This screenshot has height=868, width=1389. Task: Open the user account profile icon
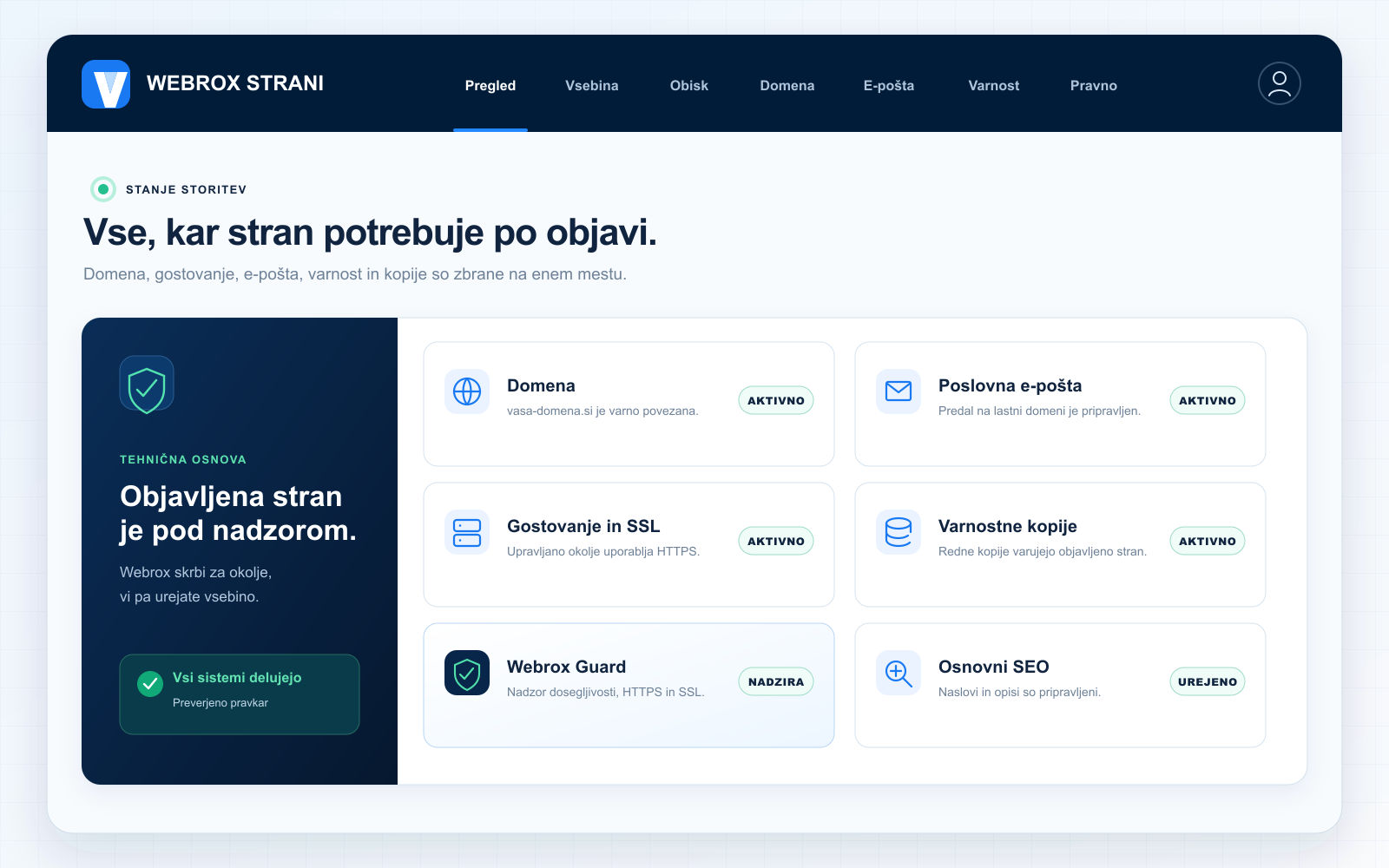[x=1279, y=83]
